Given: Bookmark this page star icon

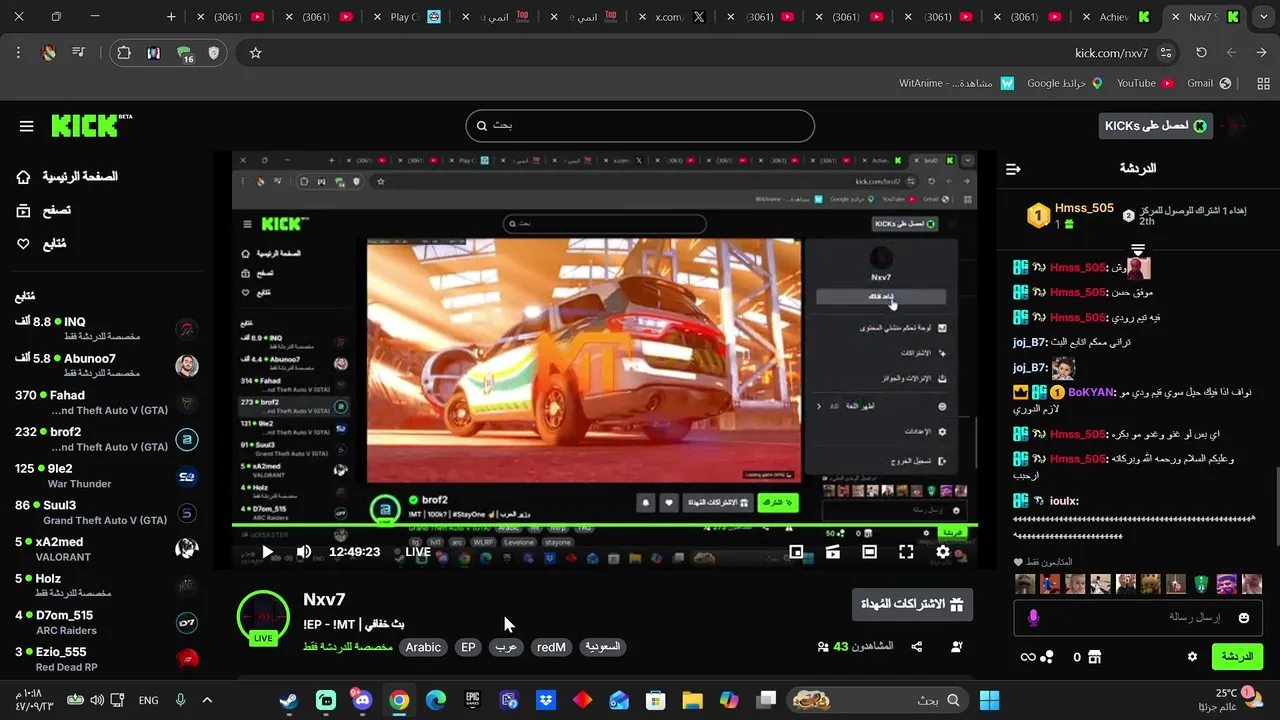Looking at the screenshot, I should coord(256,53).
